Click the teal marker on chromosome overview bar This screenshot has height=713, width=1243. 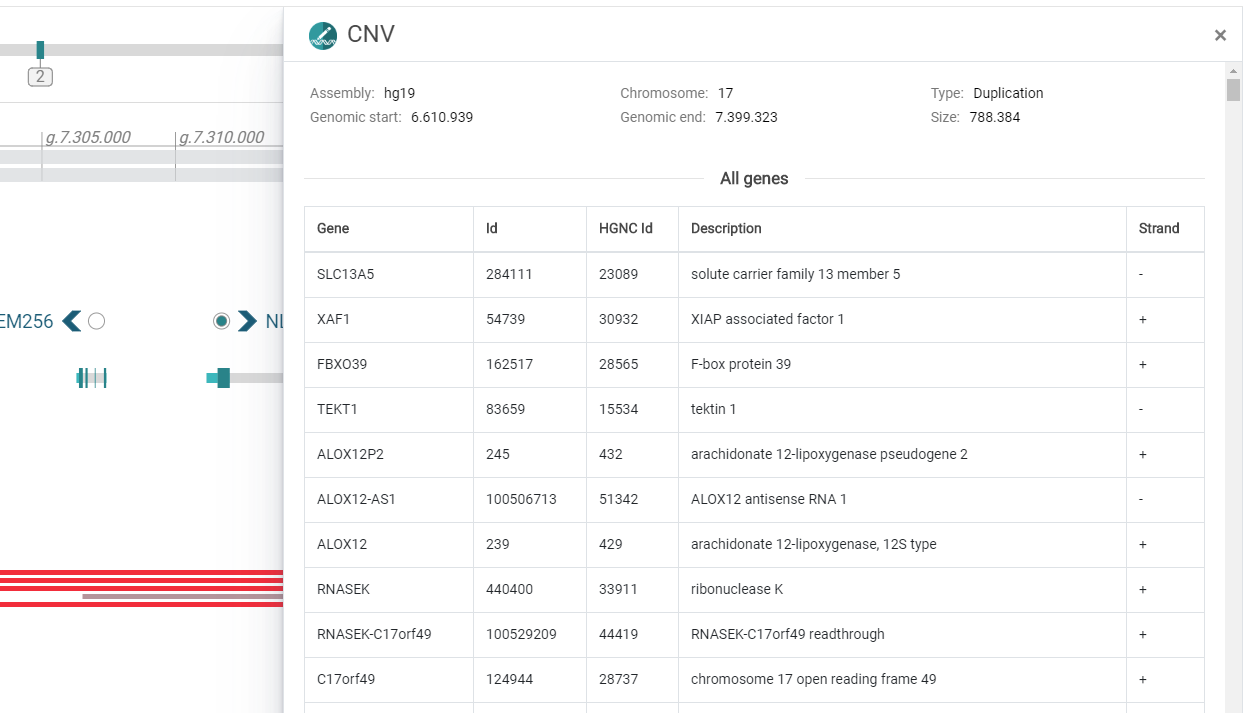(40, 49)
